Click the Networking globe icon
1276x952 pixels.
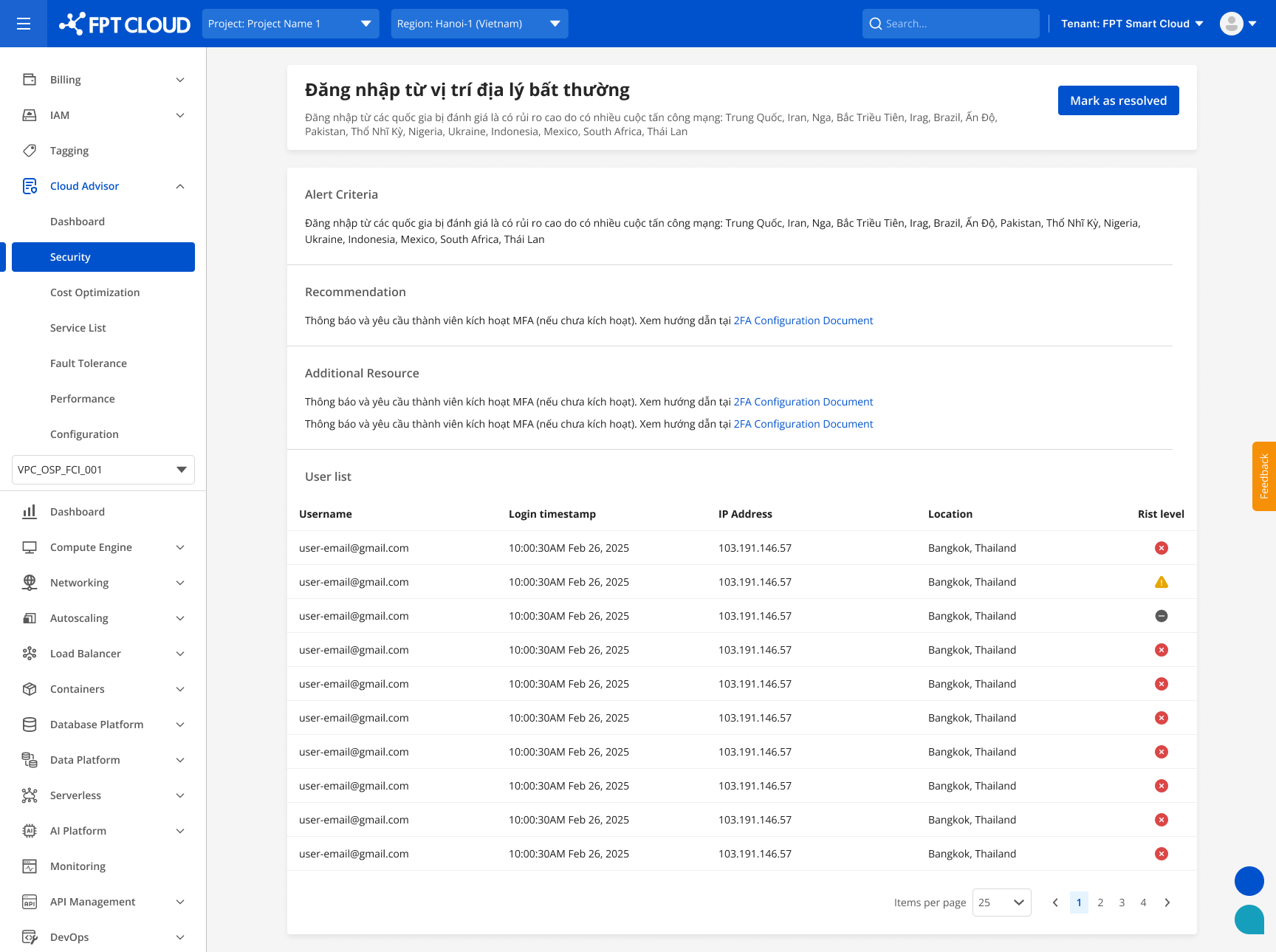30,583
